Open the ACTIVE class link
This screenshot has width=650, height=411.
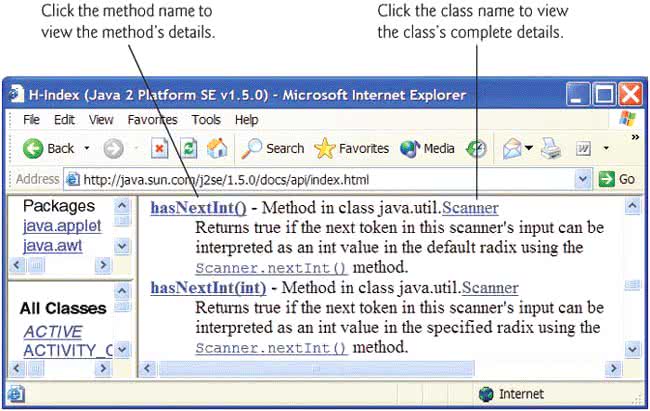[x=53, y=332]
